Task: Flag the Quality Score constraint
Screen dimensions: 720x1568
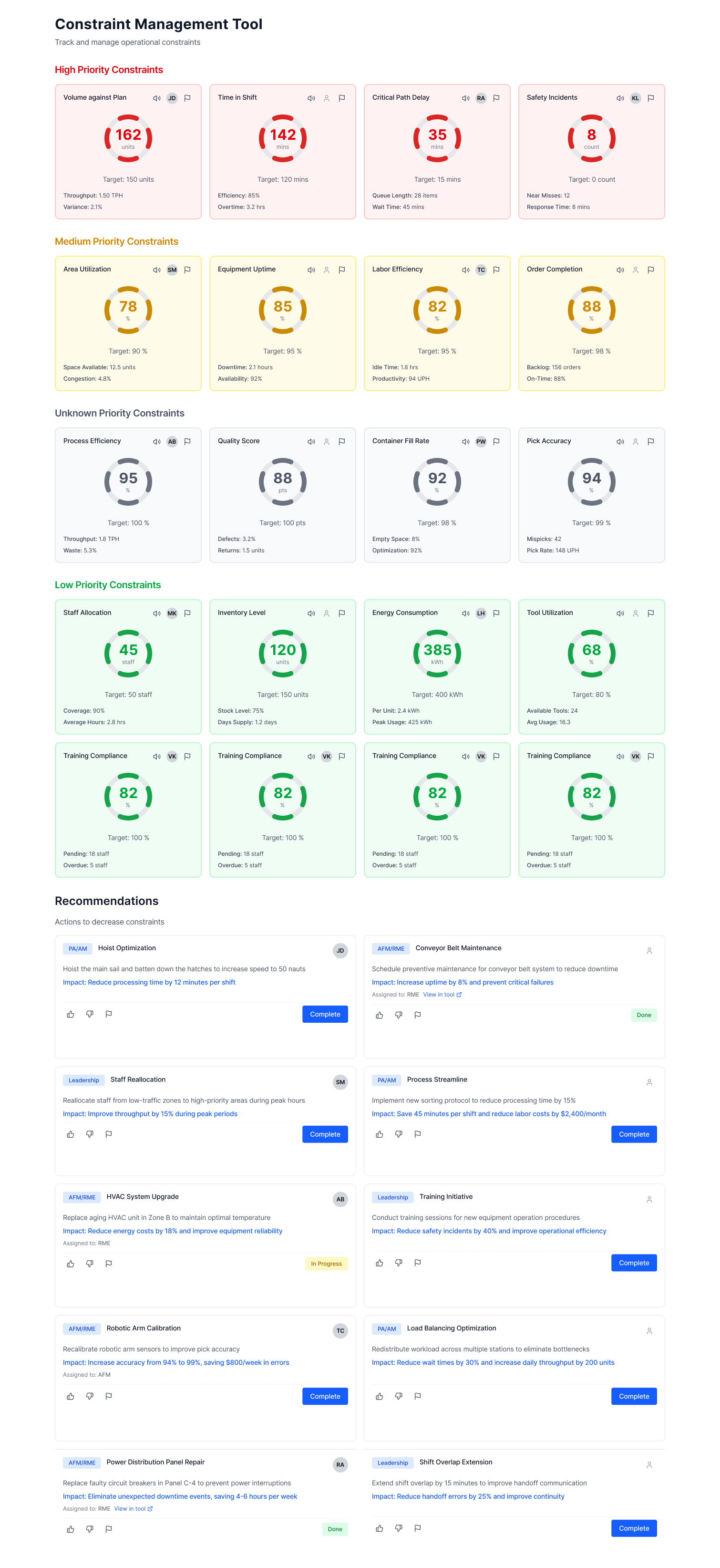Action: click(x=342, y=441)
